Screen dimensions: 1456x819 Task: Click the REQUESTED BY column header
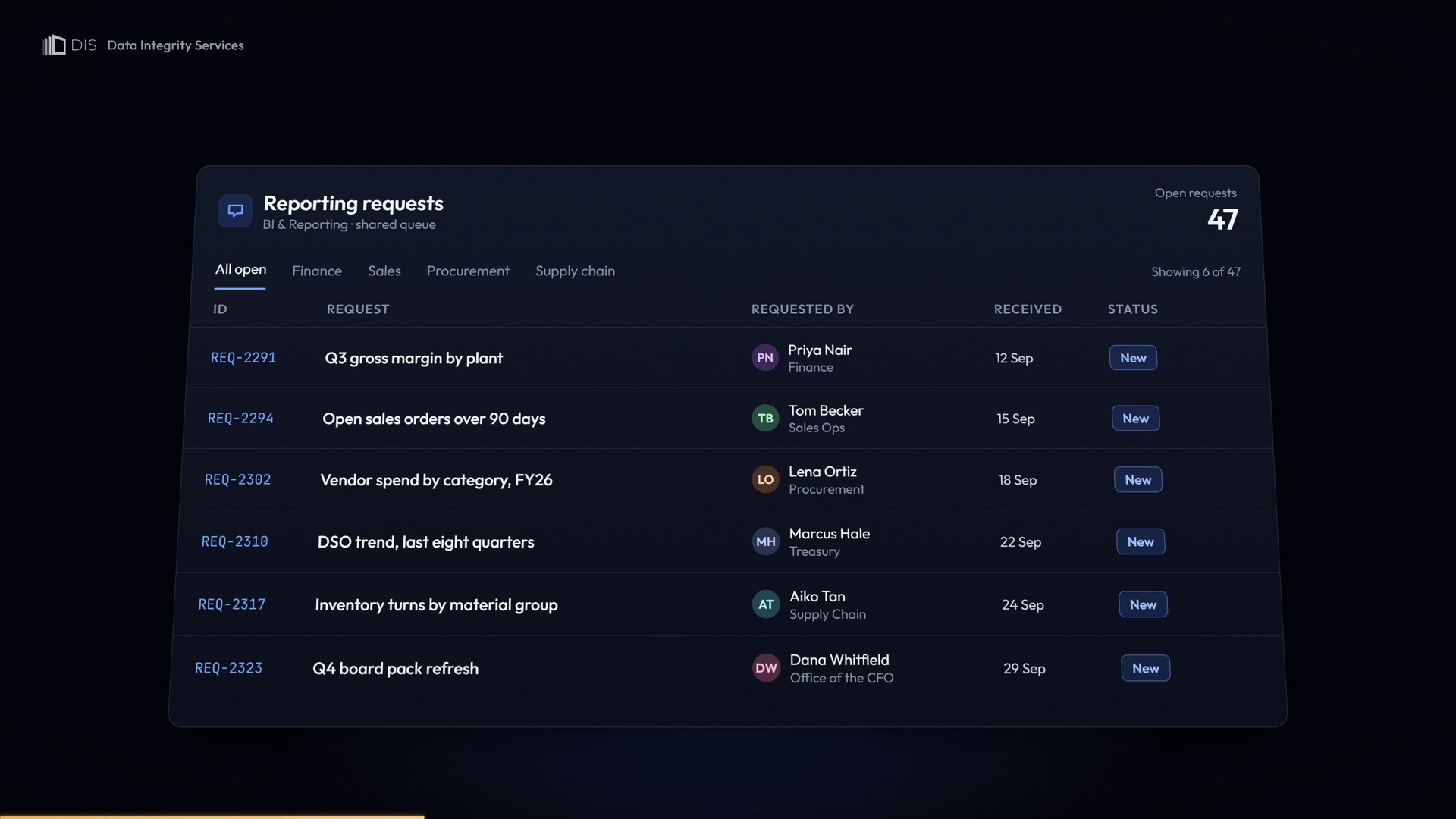(x=802, y=309)
